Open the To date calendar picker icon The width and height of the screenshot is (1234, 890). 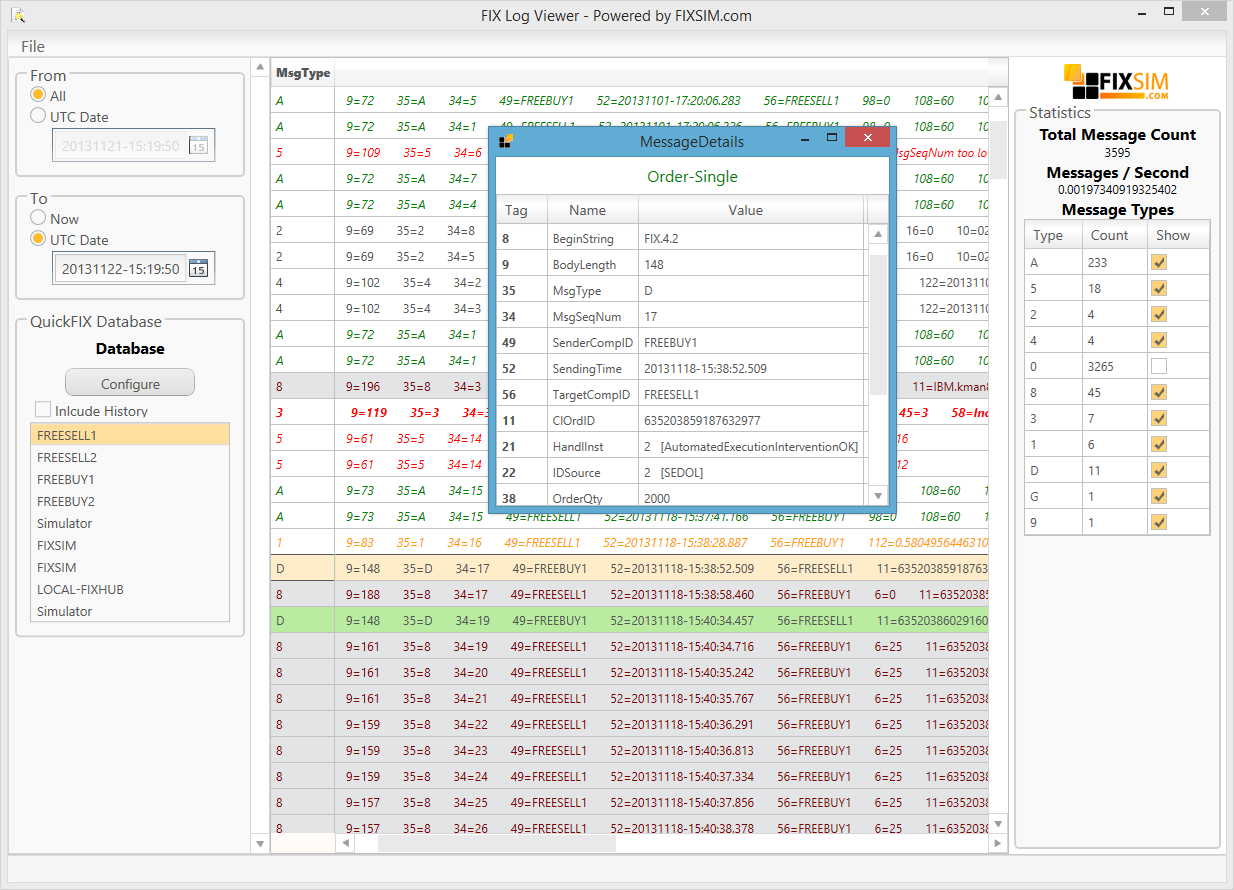(x=198, y=268)
